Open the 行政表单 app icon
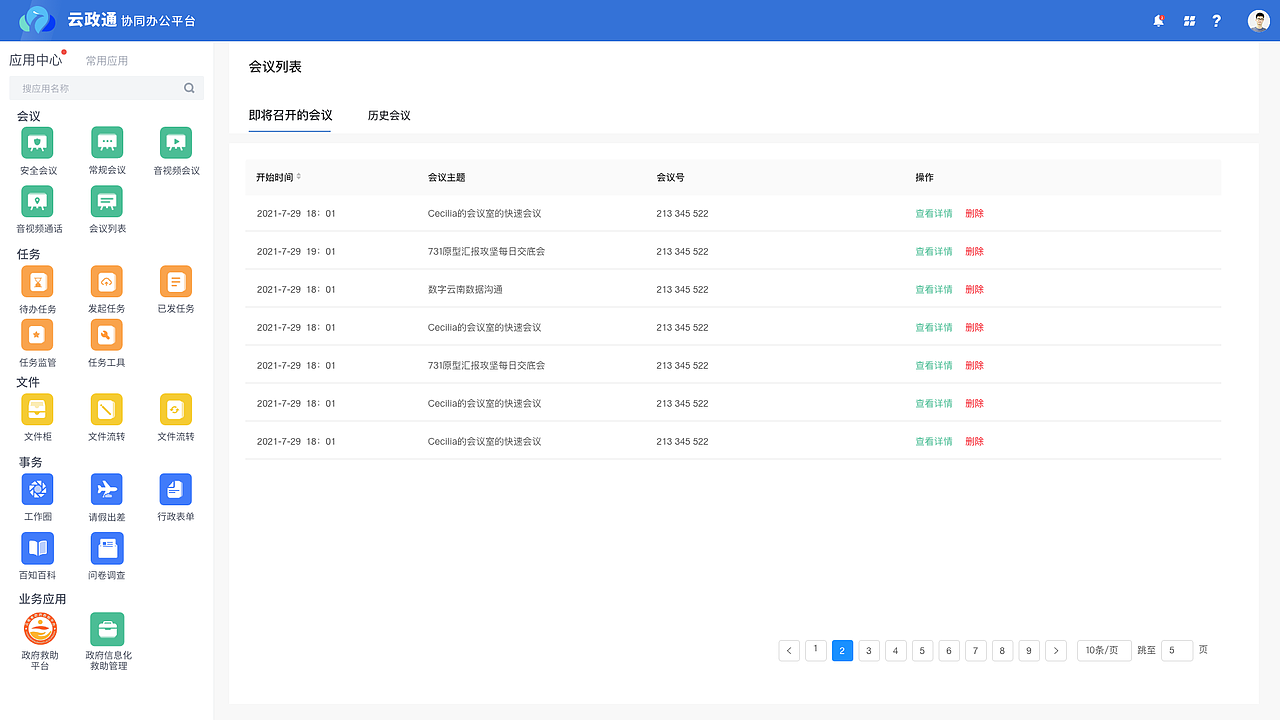This screenshot has width=1280, height=720. click(x=176, y=489)
